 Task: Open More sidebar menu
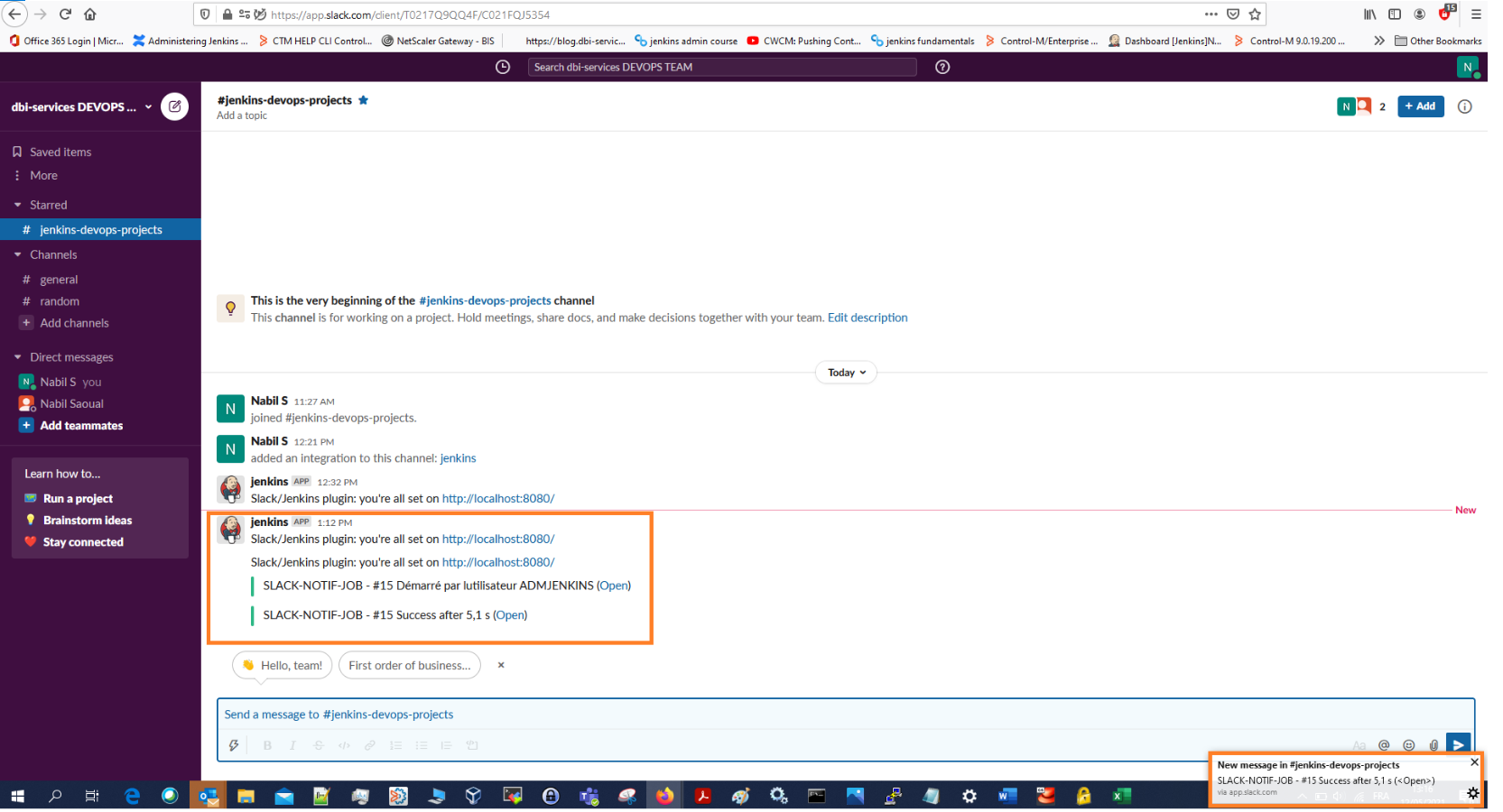click(x=43, y=175)
